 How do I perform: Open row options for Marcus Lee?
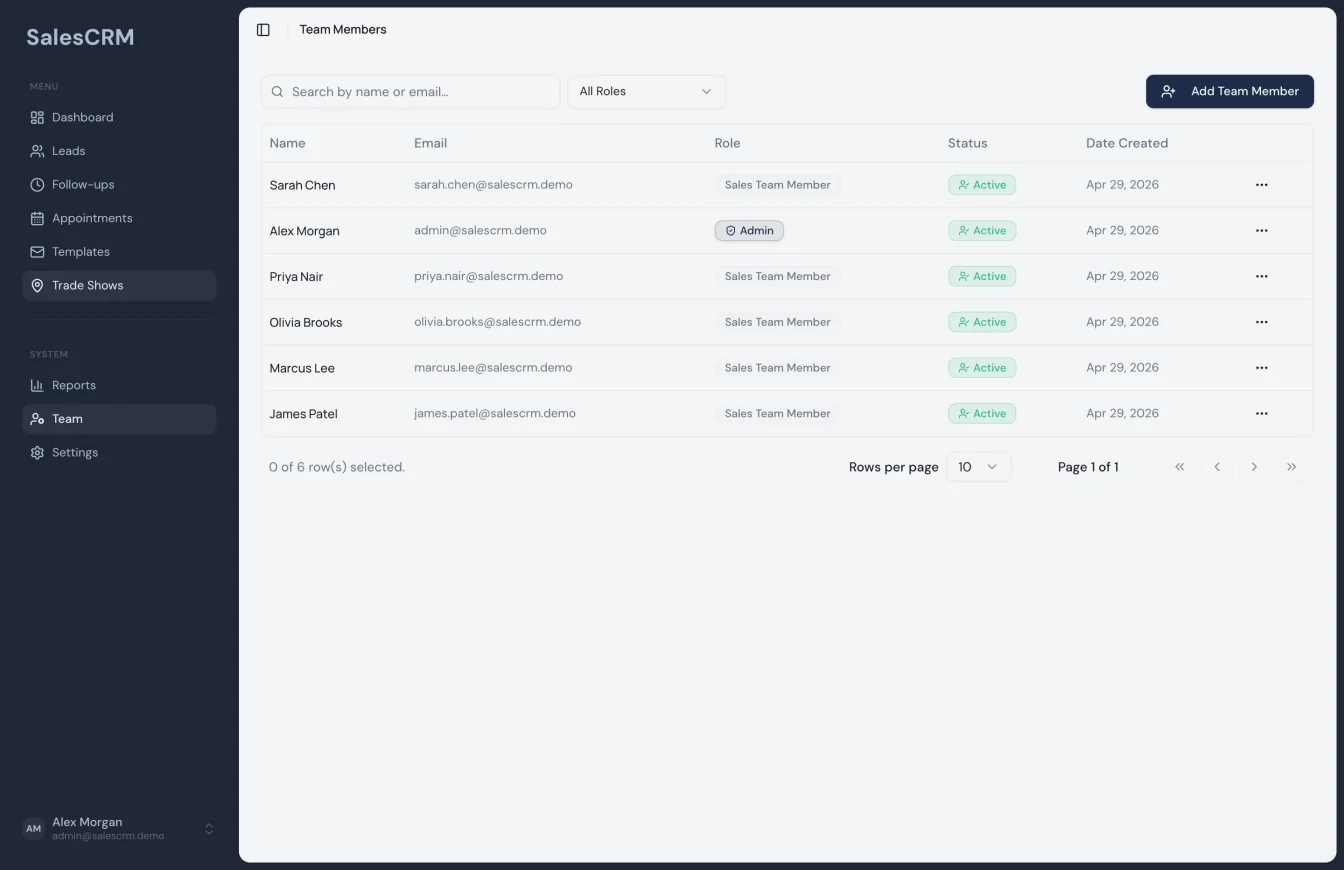pyautogui.click(x=1261, y=368)
